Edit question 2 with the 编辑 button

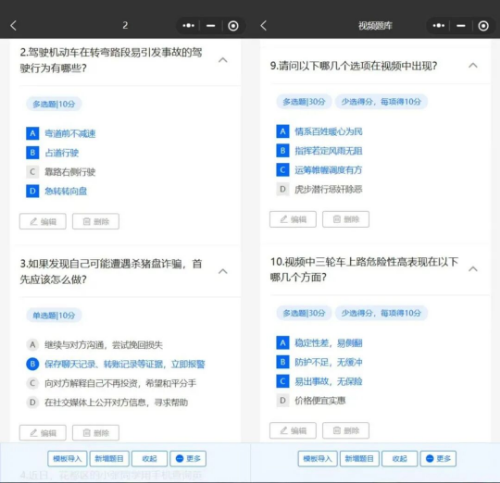pyautogui.click(x=43, y=222)
